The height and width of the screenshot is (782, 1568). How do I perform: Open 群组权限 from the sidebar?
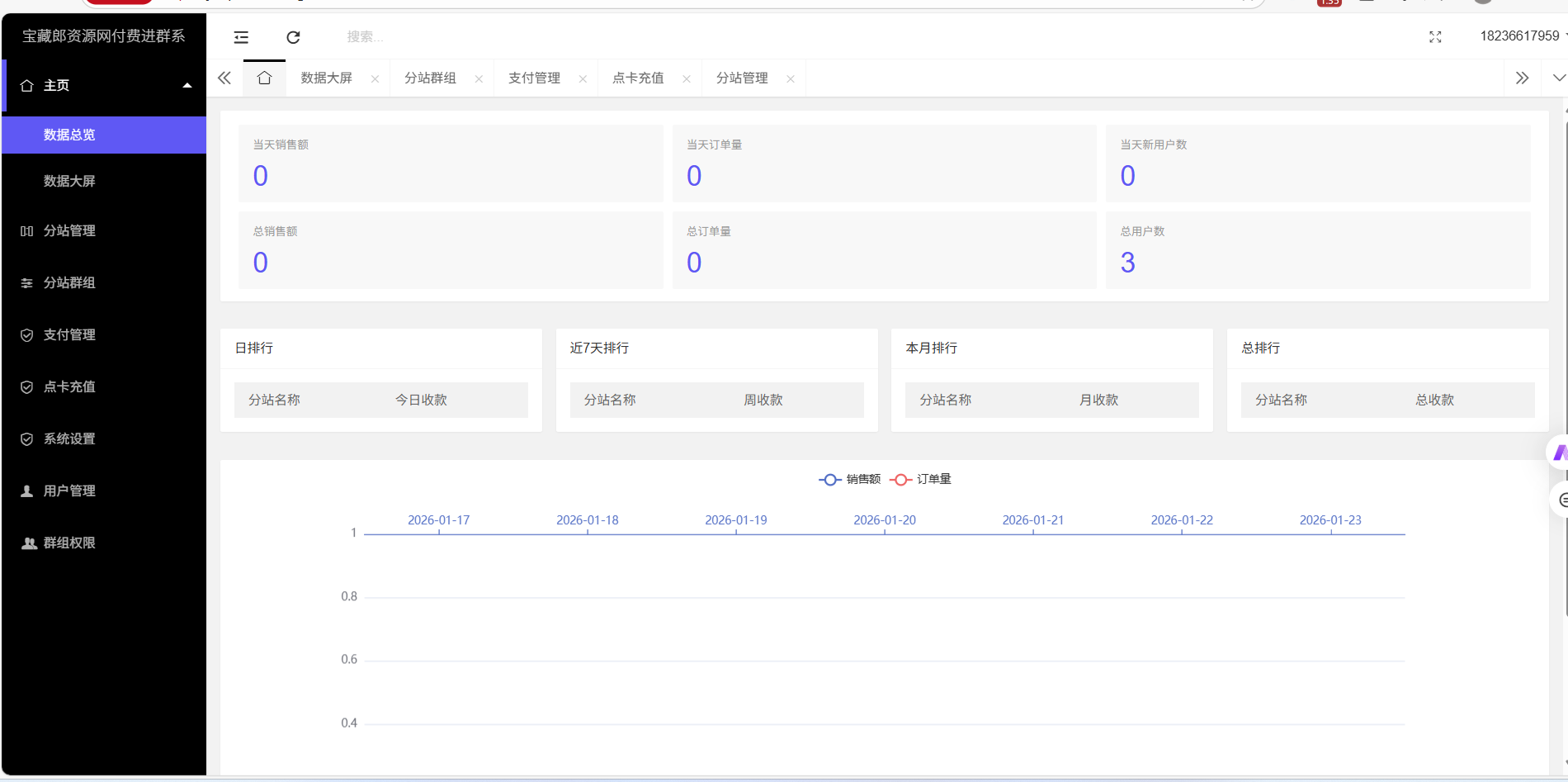(x=69, y=543)
